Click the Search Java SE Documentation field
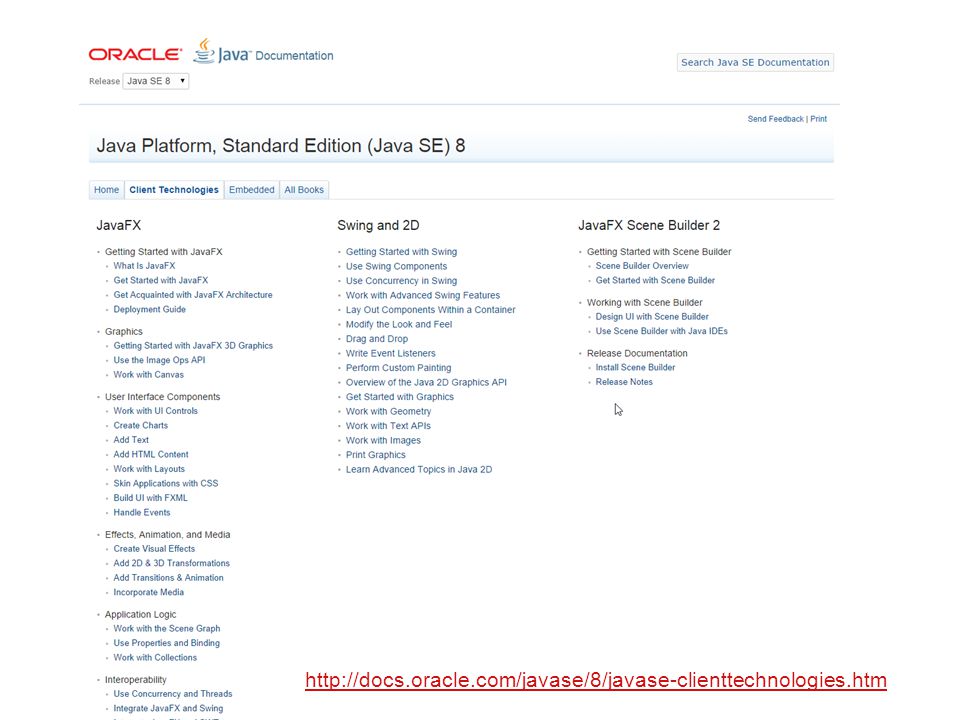The width and height of the screenshot is (960, 720). pos(755,62)
